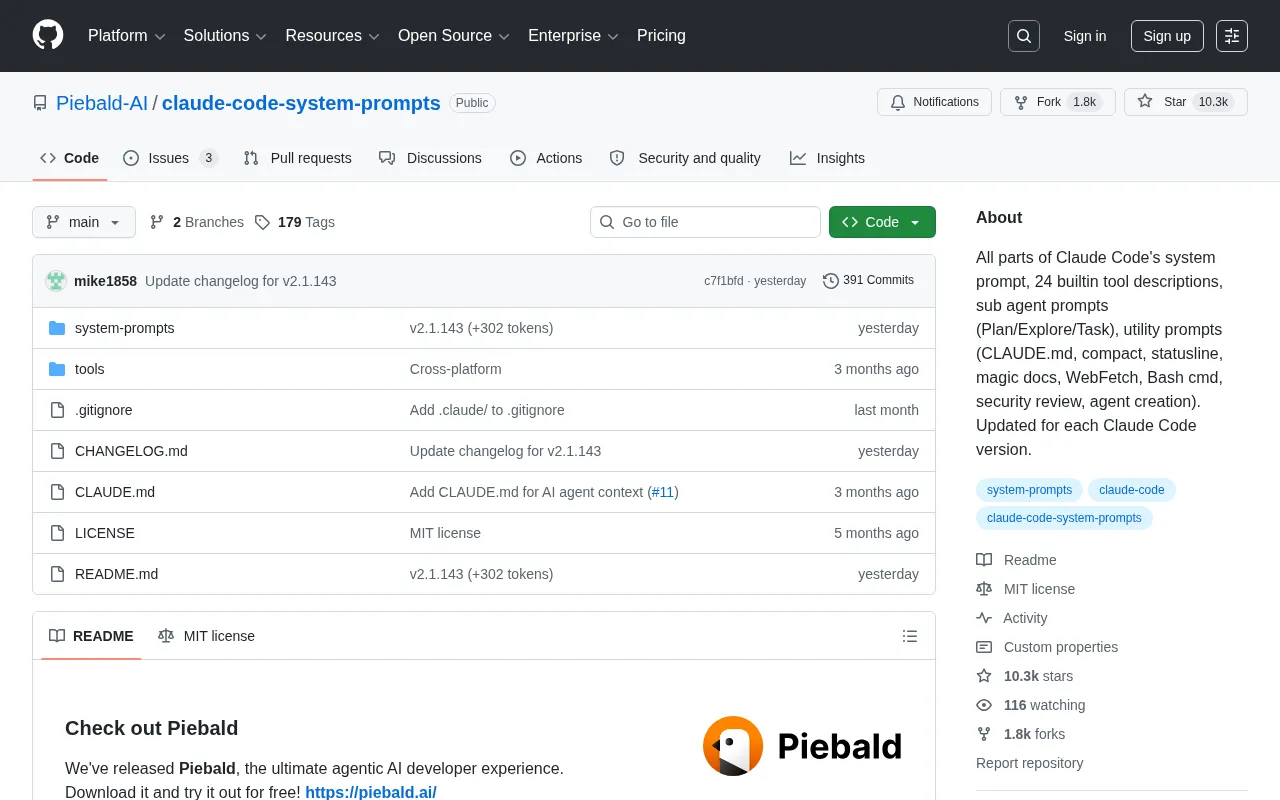Click the Notifications button
The width and height of the screenshot is (1280, 800).
pos(934,102)
